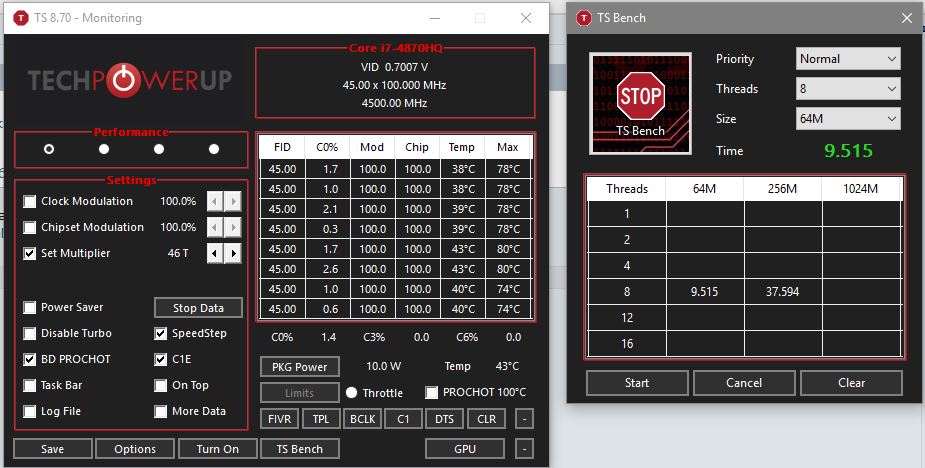Click the Stop Data button
The width and height of the screenshot is (925, 468).
coord(198,307)
